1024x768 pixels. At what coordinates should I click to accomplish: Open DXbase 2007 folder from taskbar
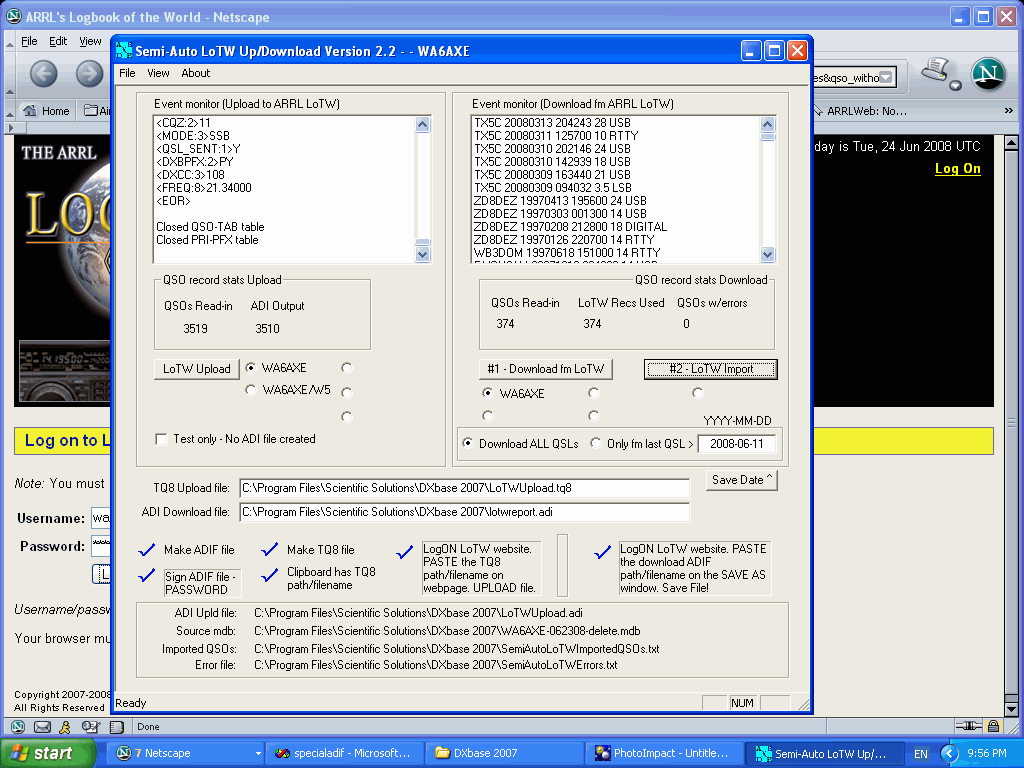(504, 753)
